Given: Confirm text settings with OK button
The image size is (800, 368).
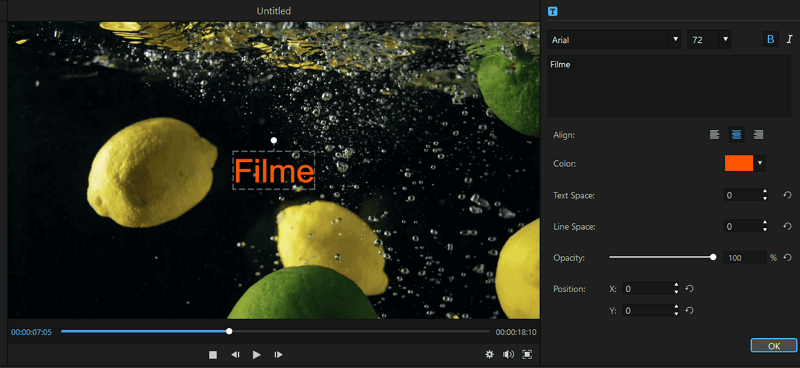Looking at the screenshot, I should (x=773, y=346).
